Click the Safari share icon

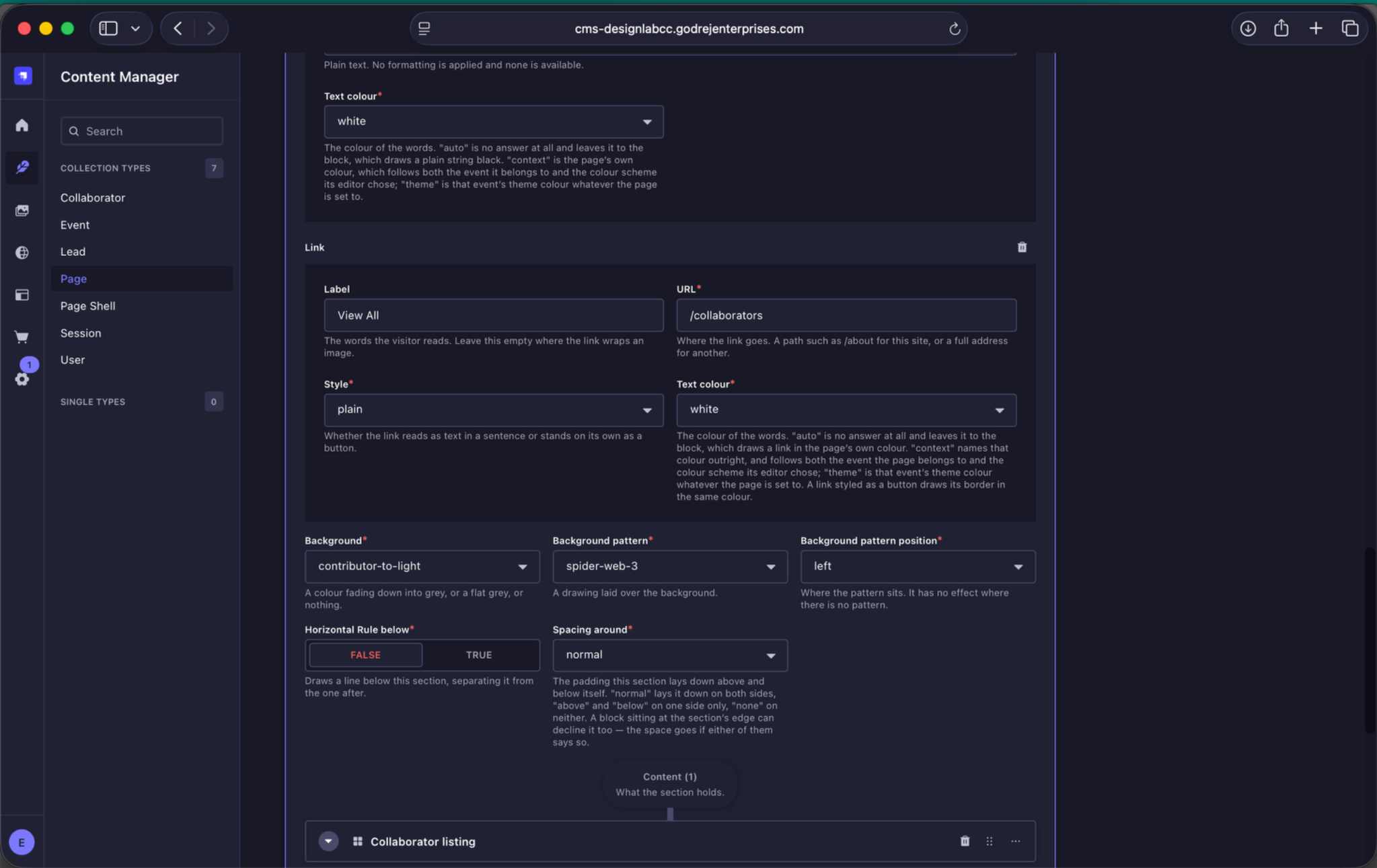click(1281, 28)
